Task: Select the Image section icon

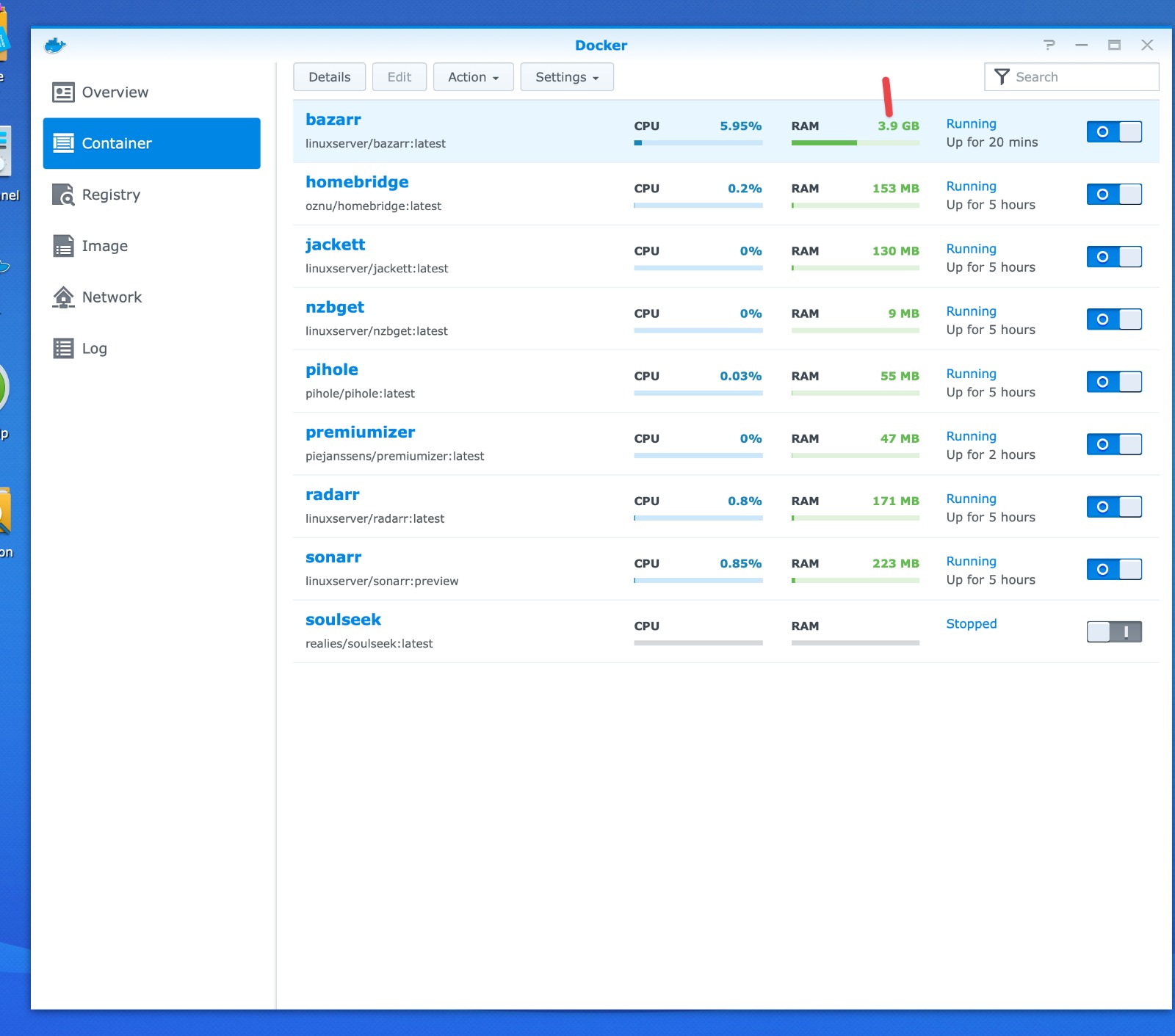Action: [63, 246]
